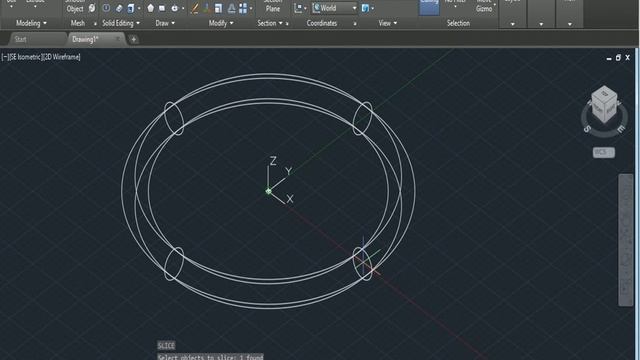Click the first Solid Editing icon
Viewport: 640px width, 360px height.
(106, 8)
